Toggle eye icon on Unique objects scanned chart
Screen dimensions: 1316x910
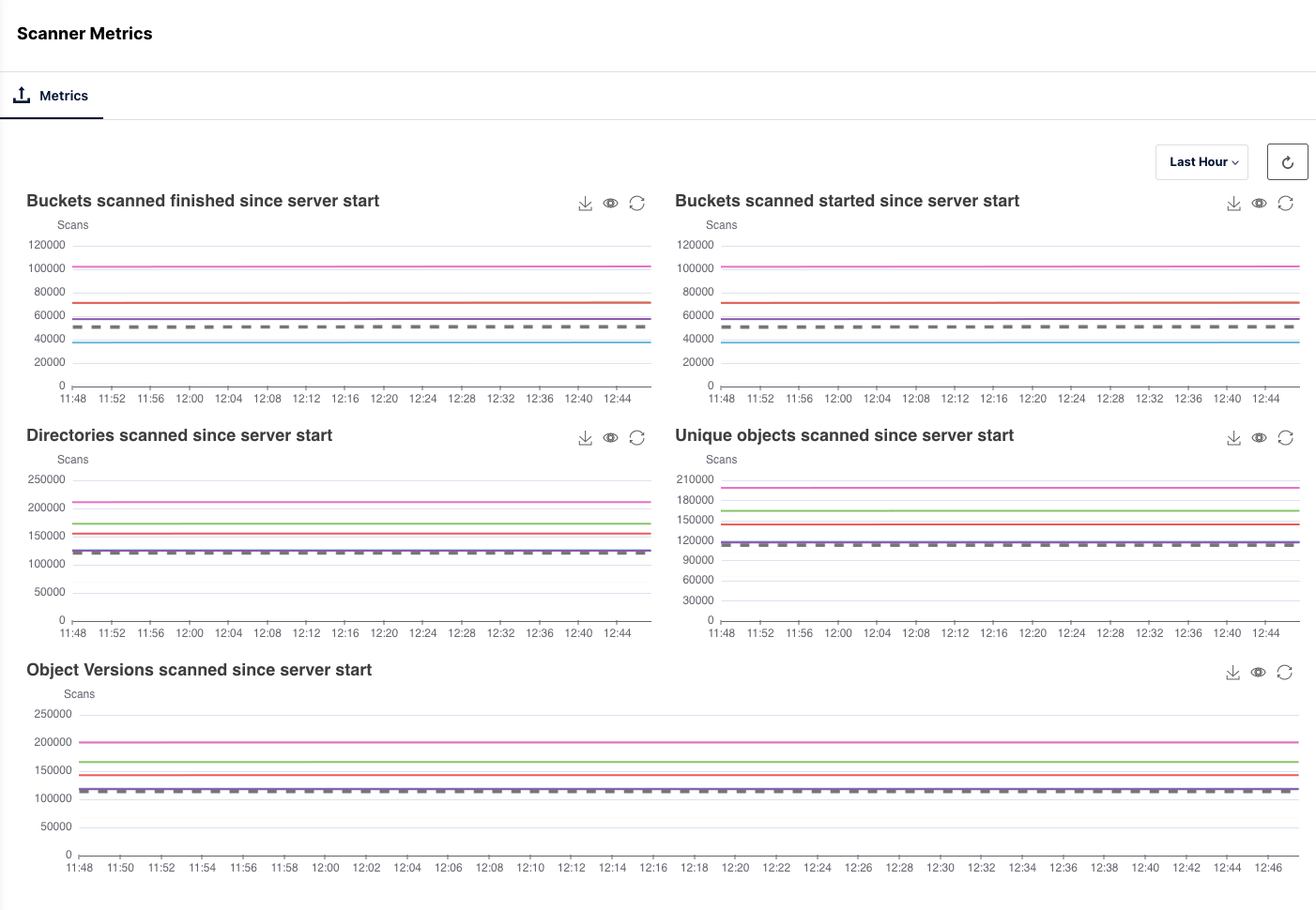tap(1259, 438)
